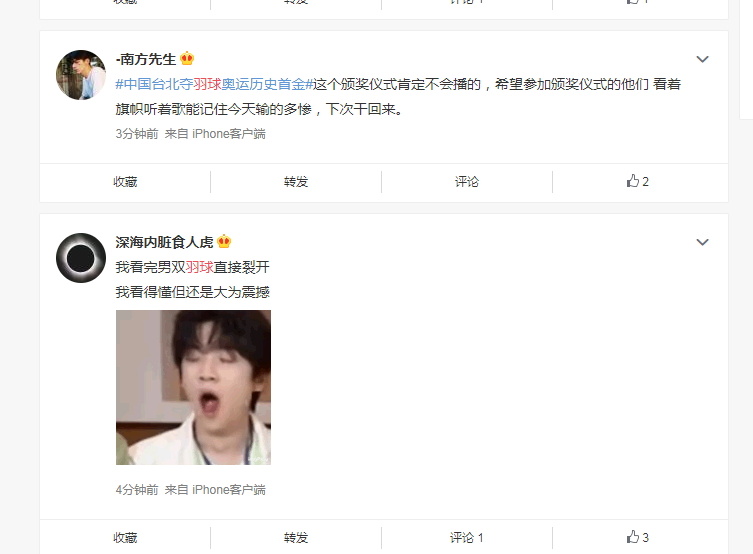The height and width of the screenshot is (554, 753).
Task: Open the username link 深海内脏食人虎
Action: (x=164, y=242)
